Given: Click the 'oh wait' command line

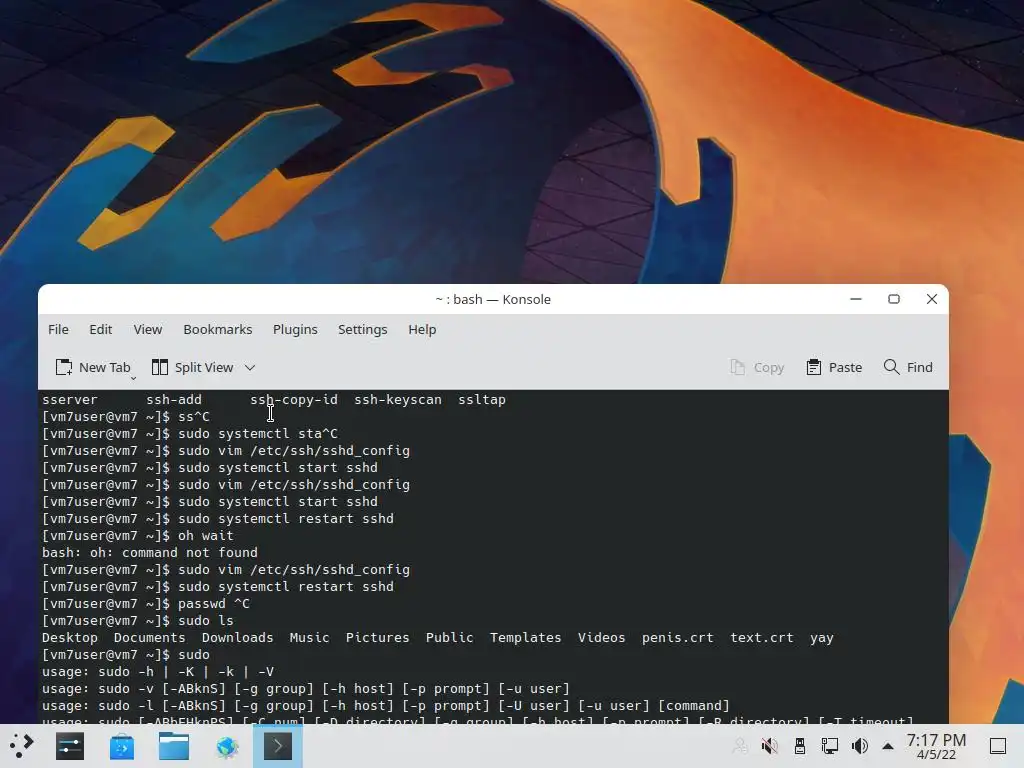Looking at the screenshot, I should (138, 536).
